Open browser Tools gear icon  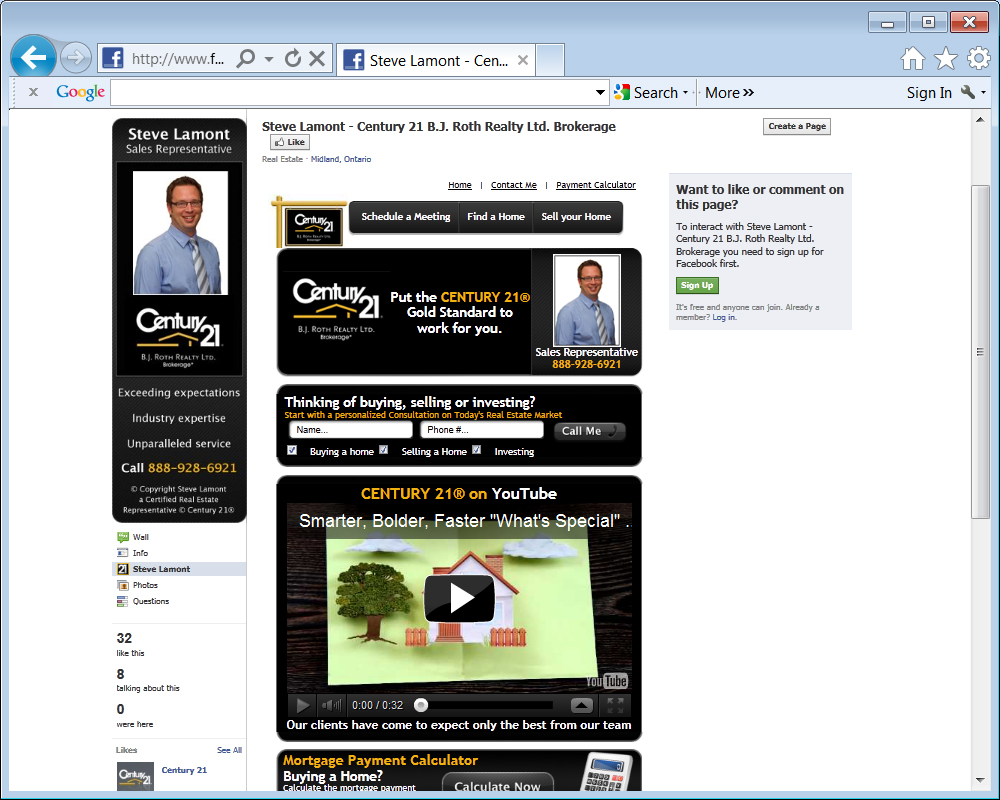[978, 59]
